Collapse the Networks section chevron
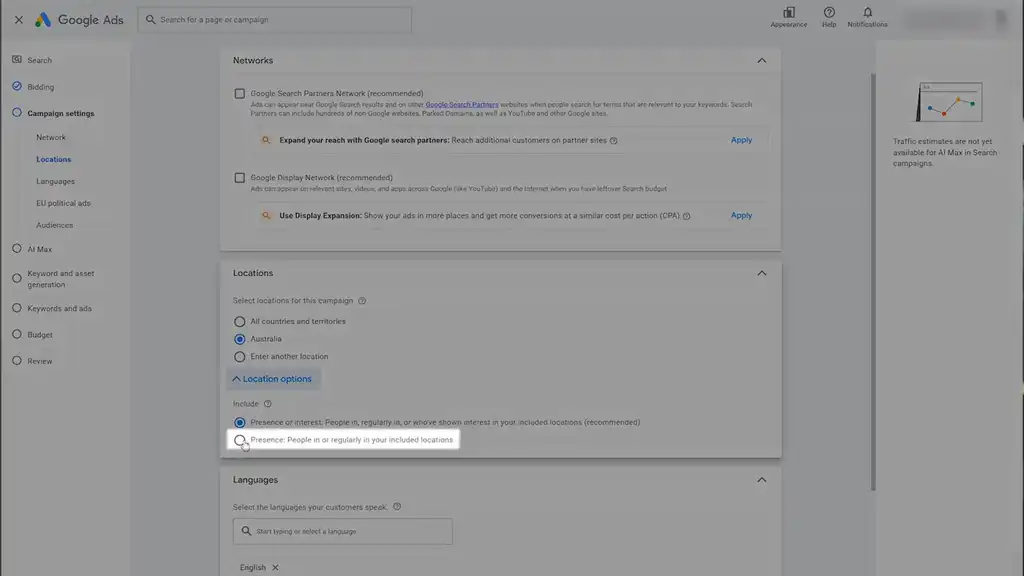 (761, 60)
